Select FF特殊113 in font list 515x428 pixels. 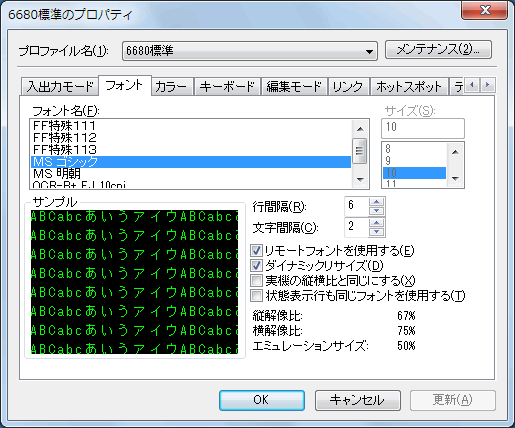[191, 150]
